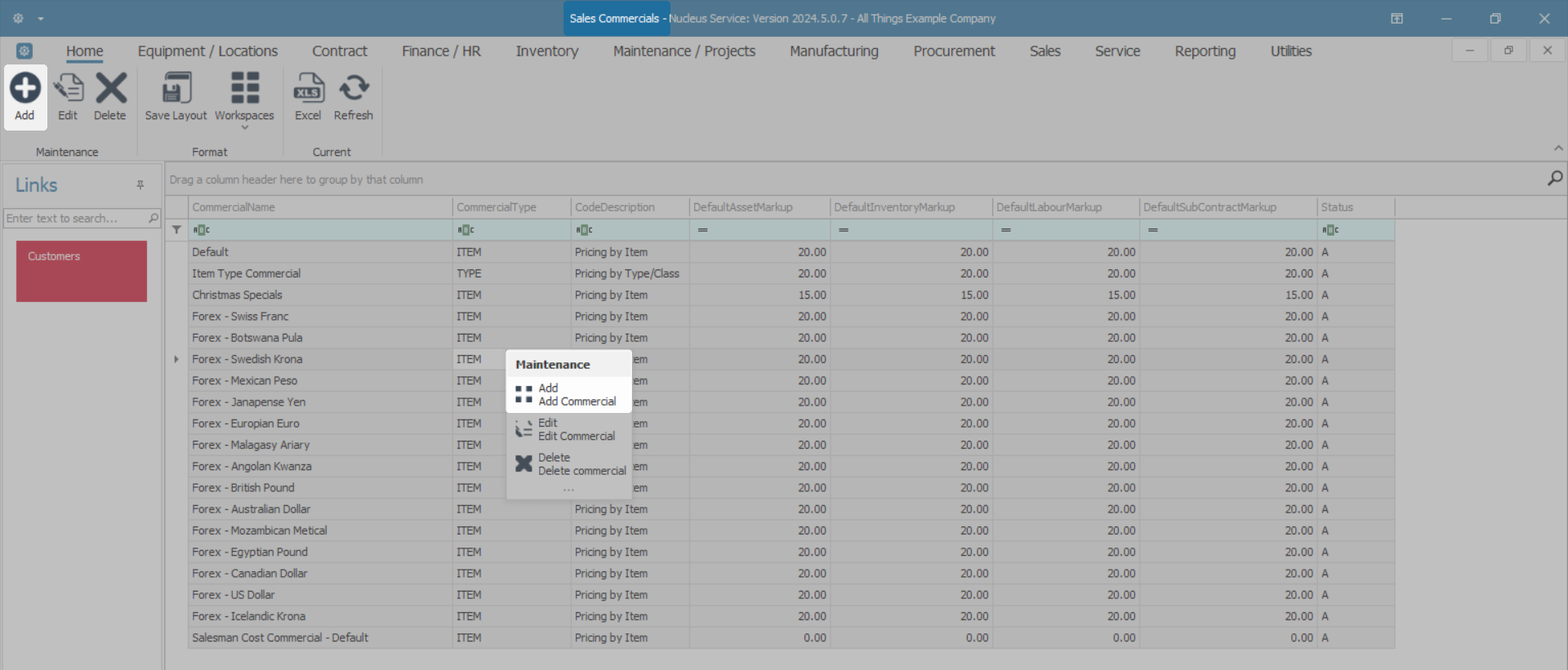The width and height of the screenshot is (1568, 670).
Task: Sort by DefaultSubContractMarkup column header
Action: (1228, 207)
